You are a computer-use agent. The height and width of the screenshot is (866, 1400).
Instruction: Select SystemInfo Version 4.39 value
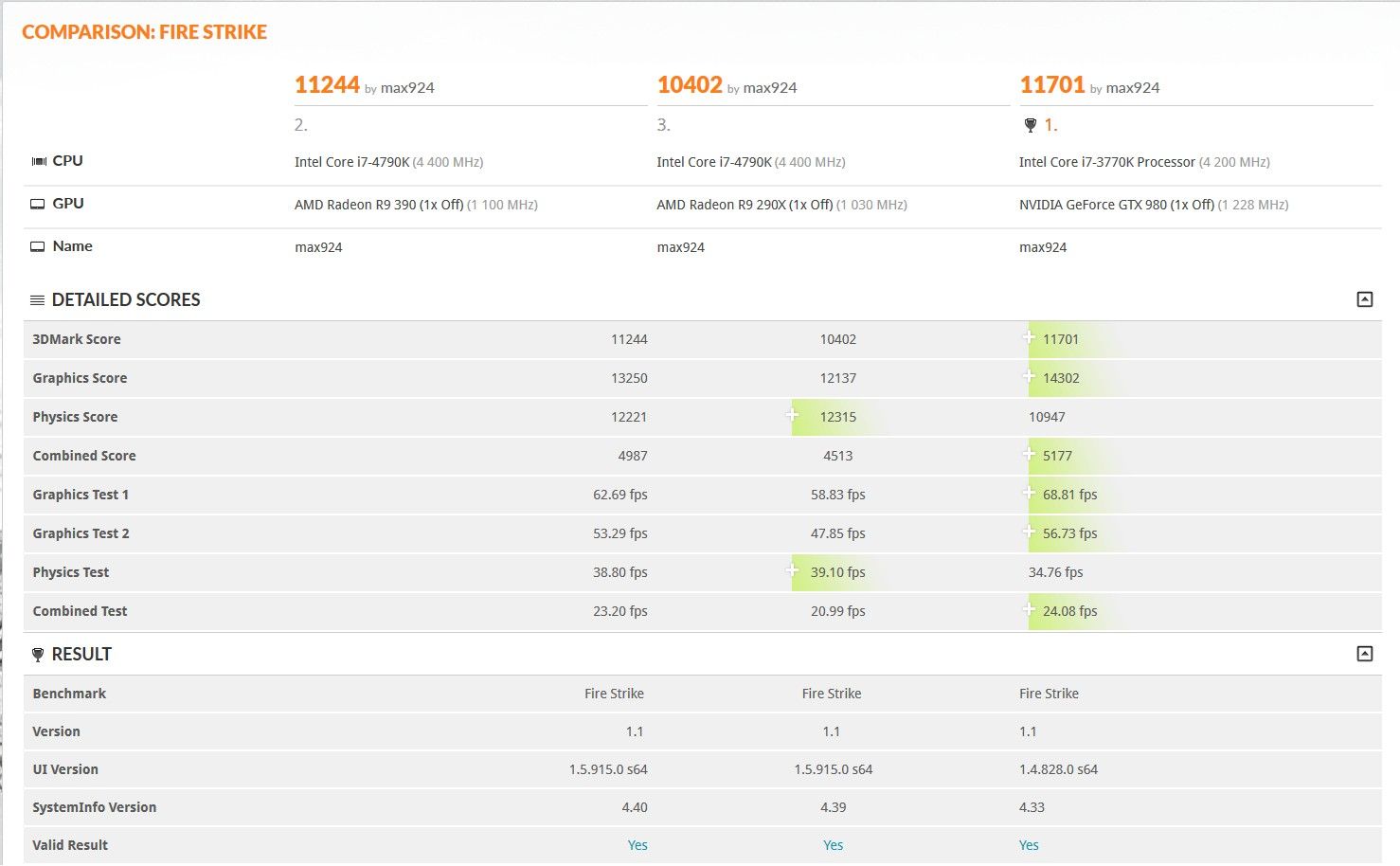click(833, 807)
